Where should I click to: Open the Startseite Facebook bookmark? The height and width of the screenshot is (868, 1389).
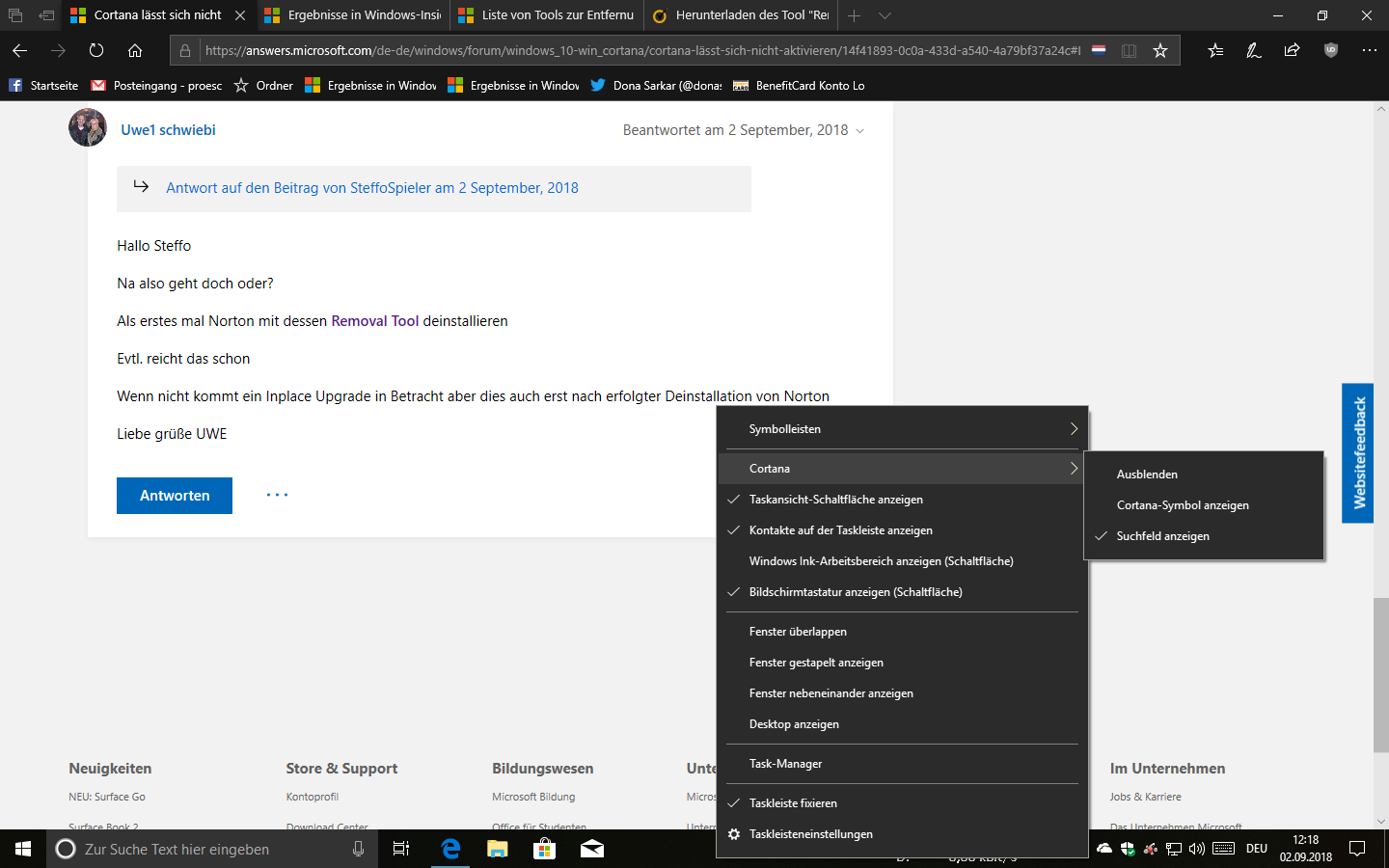[43, 86]
